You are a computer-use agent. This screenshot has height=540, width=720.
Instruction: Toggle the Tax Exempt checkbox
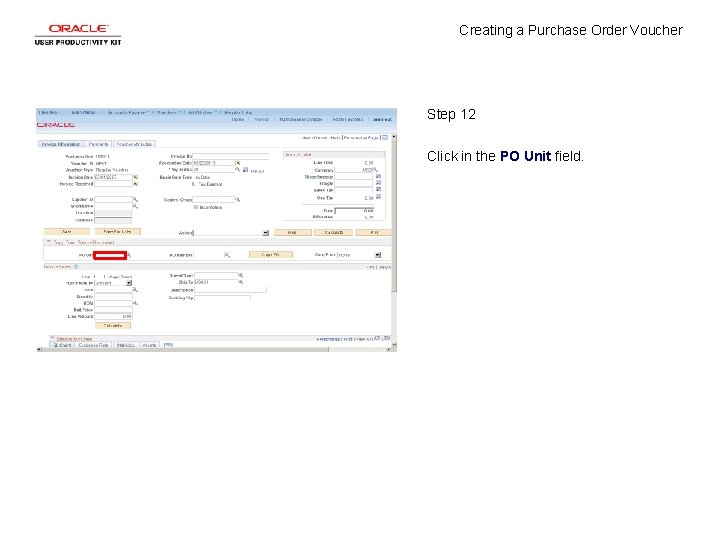[195, 184]
